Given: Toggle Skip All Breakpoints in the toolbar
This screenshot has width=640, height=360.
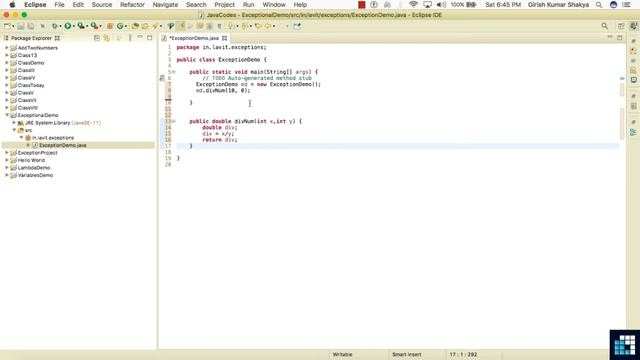Looking at the screenshot, I should tap(42, 26).
